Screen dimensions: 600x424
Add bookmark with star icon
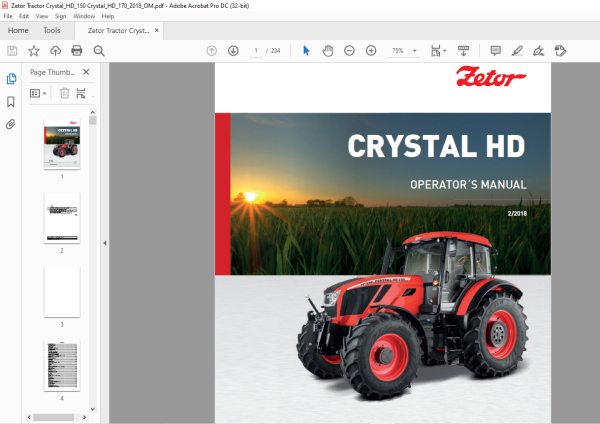click(x=34, y=51)
